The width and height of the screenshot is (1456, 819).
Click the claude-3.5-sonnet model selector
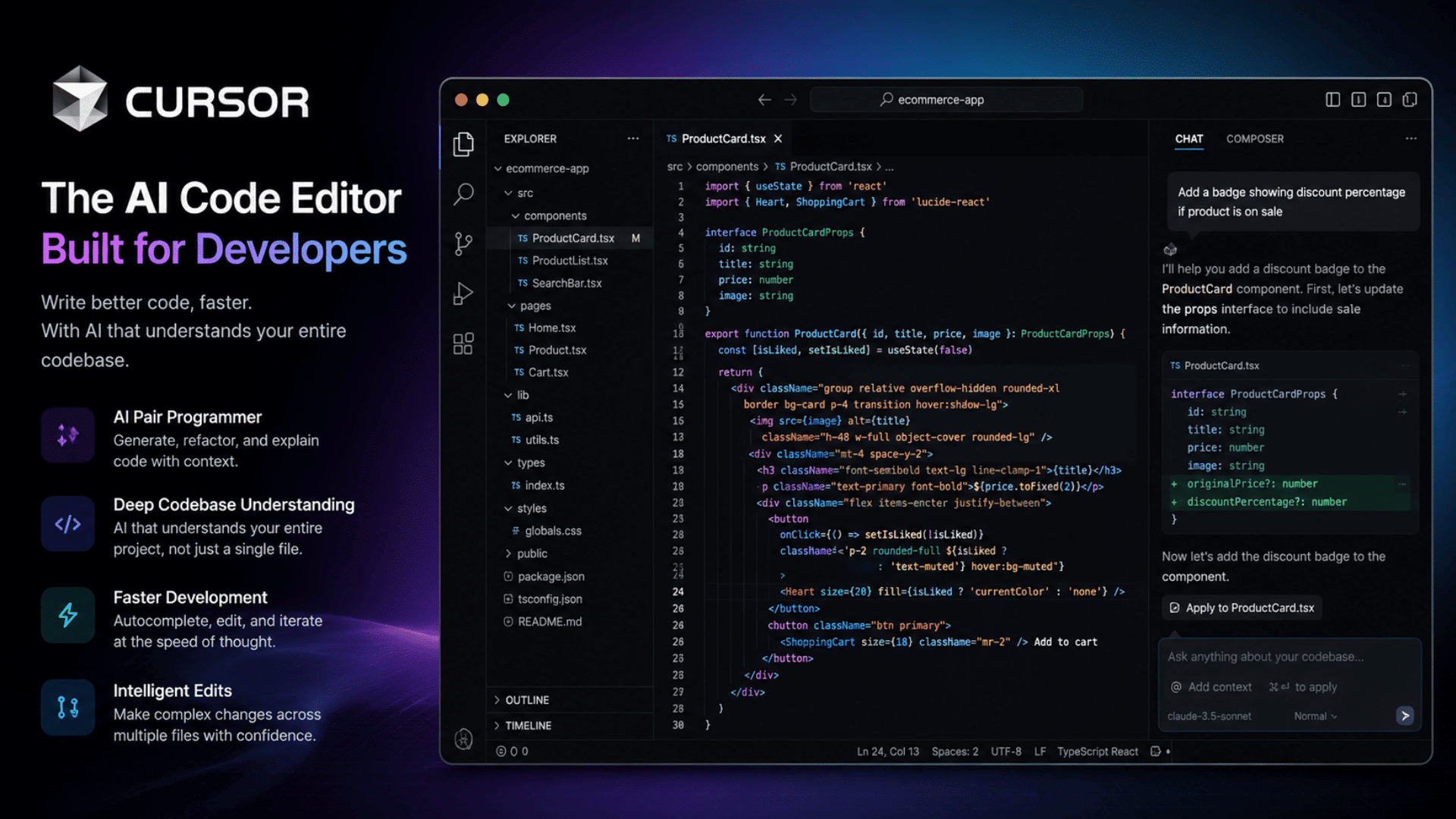[x=1210, y=716]
